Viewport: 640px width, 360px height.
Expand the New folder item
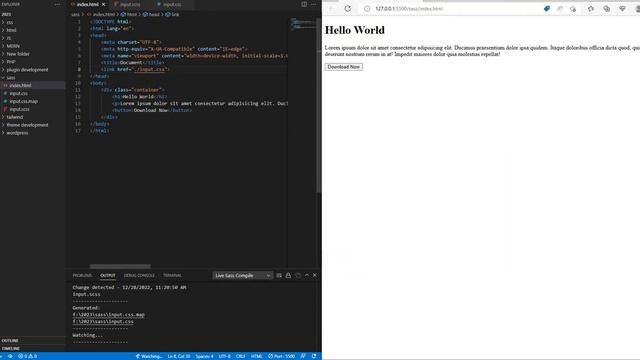pyautogui.click(x=33, y=53)
